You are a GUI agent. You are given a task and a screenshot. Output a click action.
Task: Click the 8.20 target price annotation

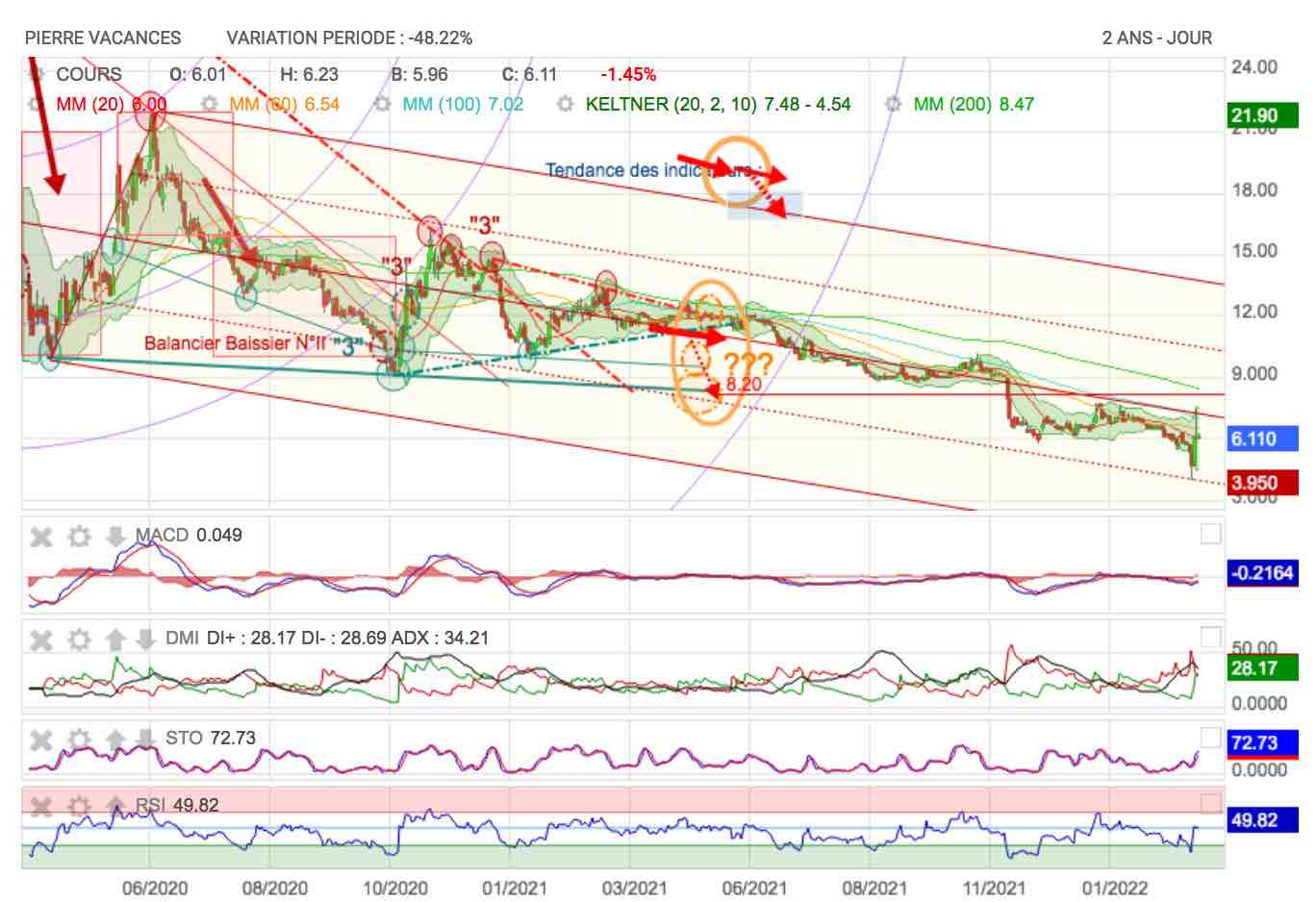[745, 384]
